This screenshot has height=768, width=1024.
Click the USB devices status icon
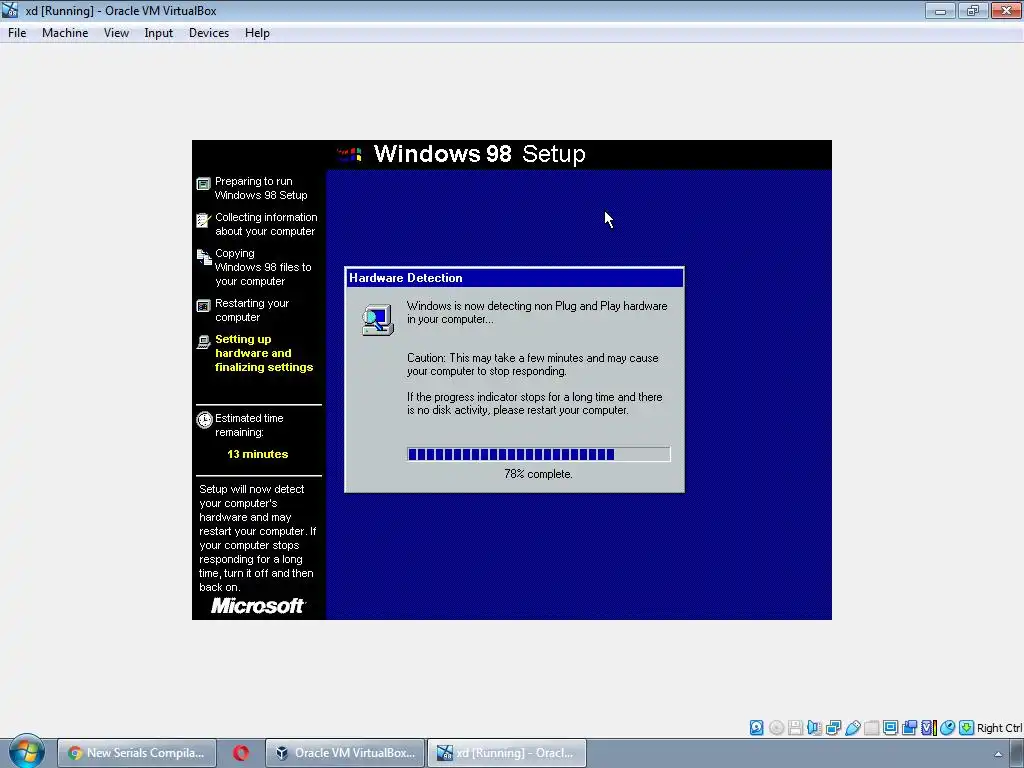(x=852, y=728)
